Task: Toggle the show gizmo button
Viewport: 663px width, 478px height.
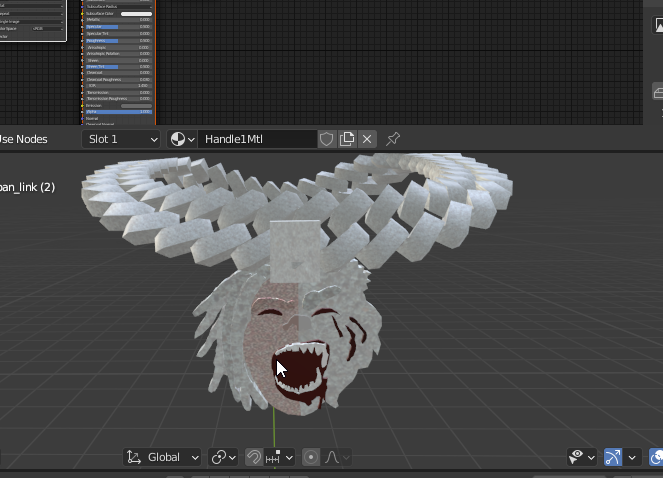Action: [613, 457]
